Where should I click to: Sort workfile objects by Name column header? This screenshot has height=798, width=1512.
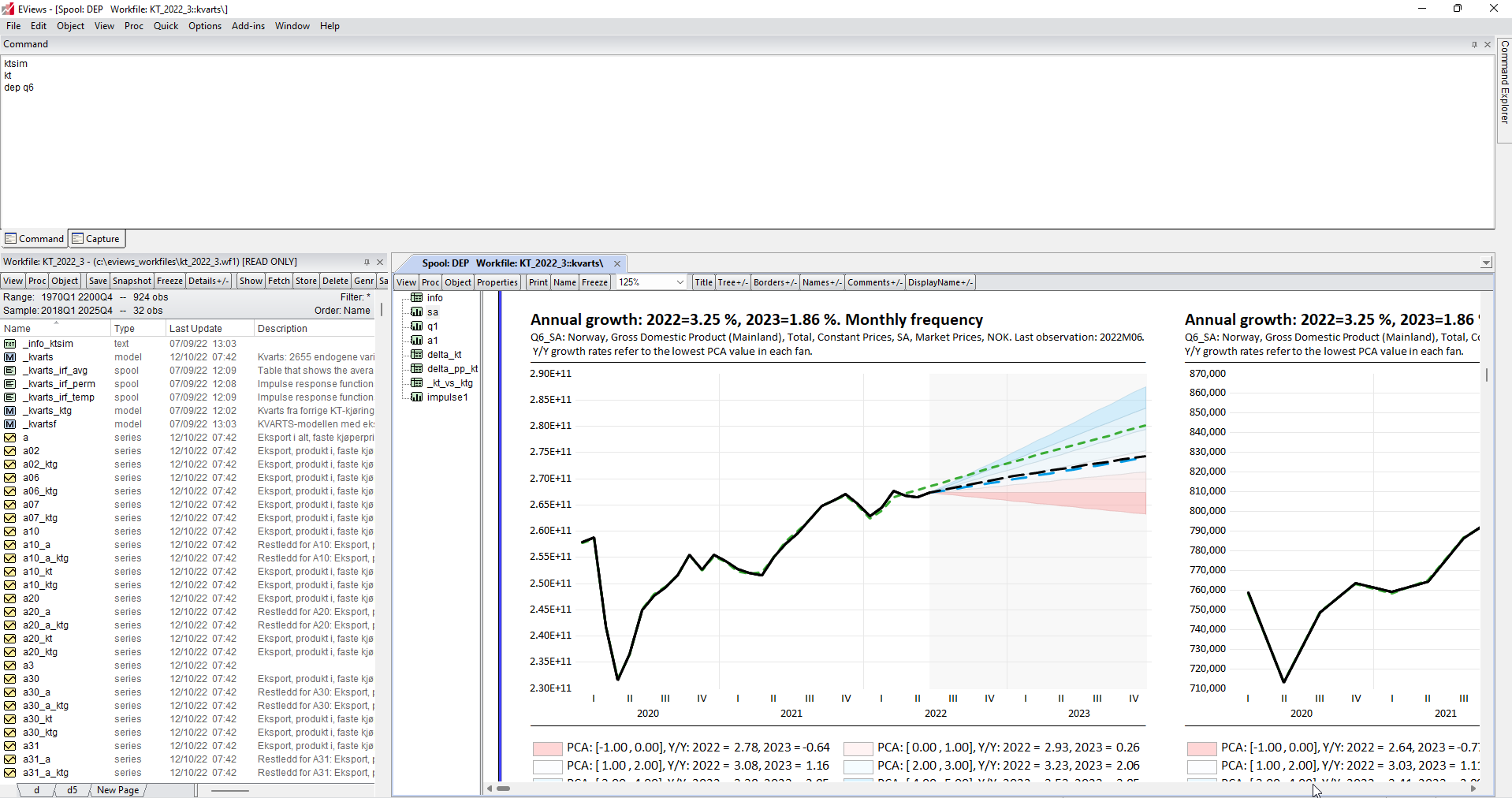click(17, 329)
